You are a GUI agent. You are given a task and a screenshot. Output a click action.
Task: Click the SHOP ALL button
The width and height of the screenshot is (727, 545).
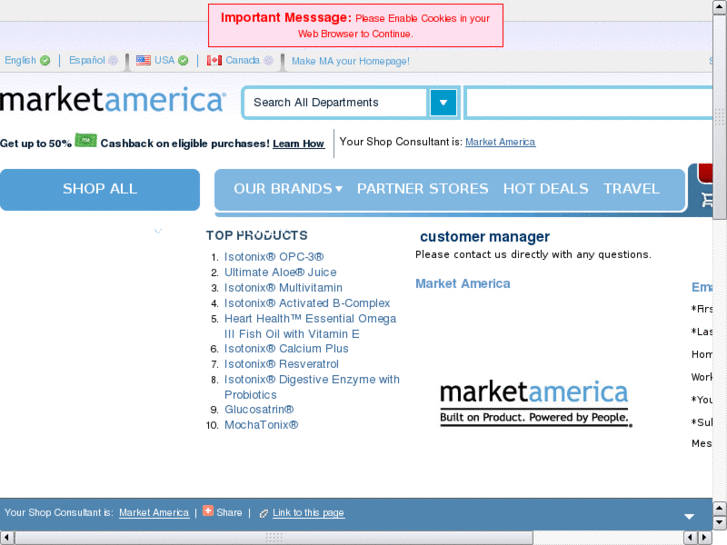[100, 189]
